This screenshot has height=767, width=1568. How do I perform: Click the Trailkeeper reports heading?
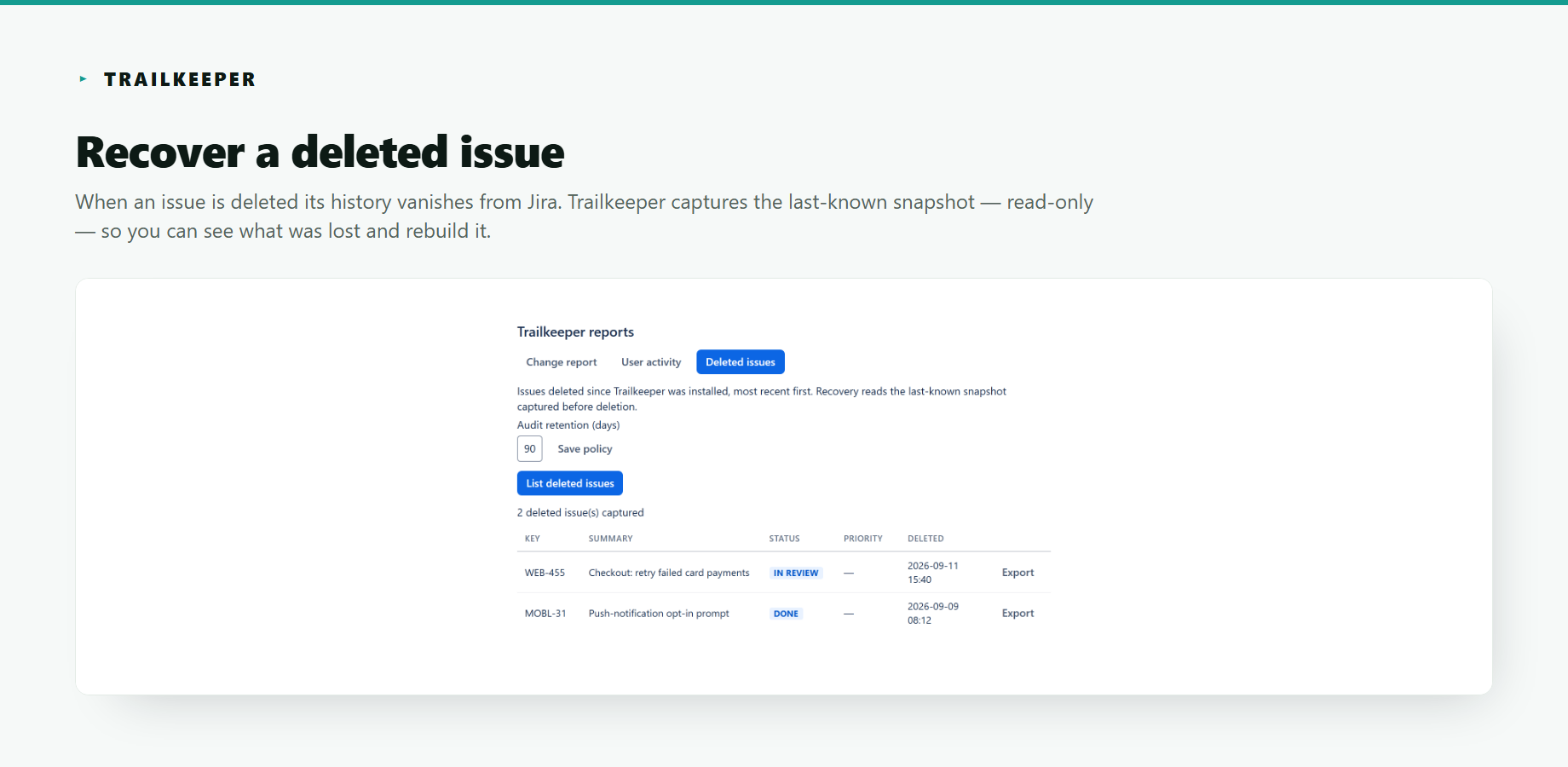[575, 332]
